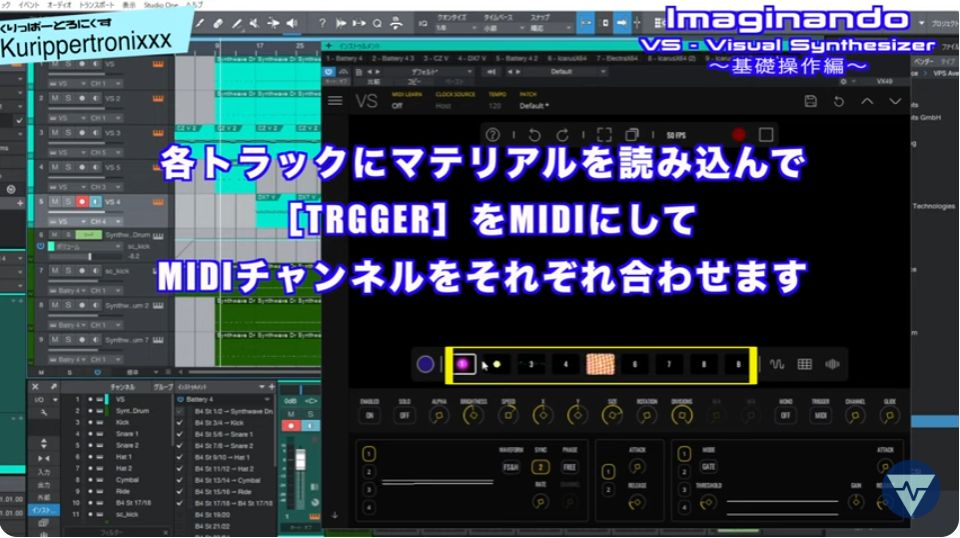Viewport: 960px width, 538px height.
Task: Select layer slot 7
Action: point(669,364)
